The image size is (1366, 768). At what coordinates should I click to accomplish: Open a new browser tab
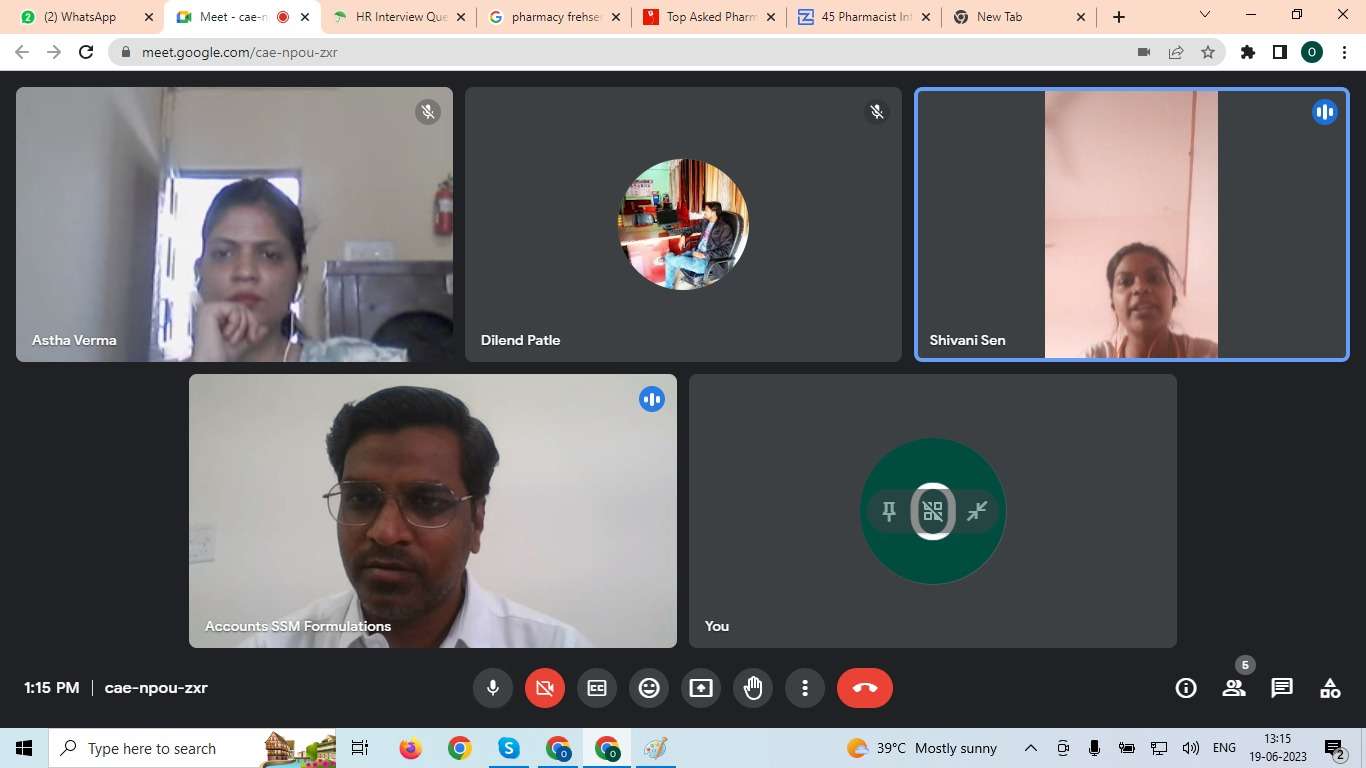click(x=1119, y=17)
